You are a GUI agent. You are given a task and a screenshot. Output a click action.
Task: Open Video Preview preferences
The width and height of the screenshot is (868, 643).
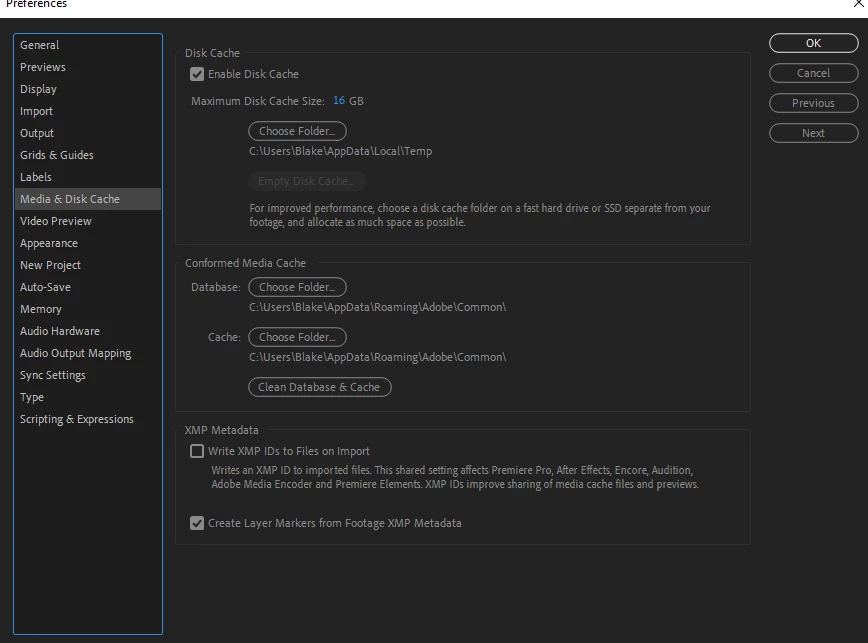(87, 221)
